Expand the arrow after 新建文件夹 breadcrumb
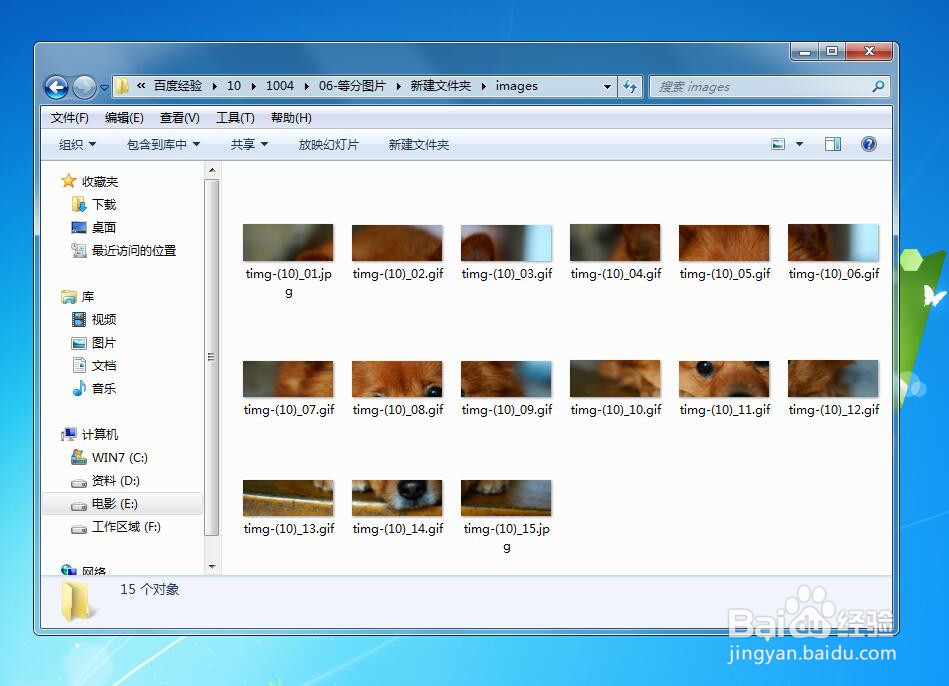Viewport: 949px width, 686px height. click(x=484, y=87)
